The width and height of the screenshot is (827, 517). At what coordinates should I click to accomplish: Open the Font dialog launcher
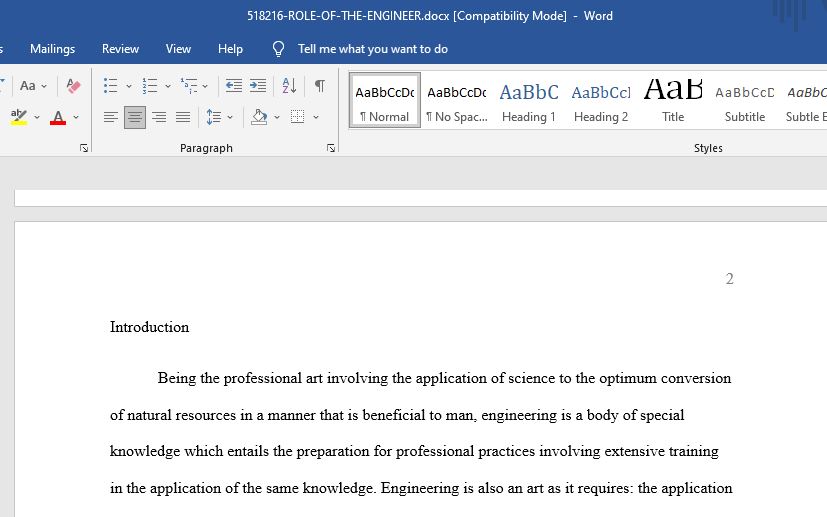84,148
